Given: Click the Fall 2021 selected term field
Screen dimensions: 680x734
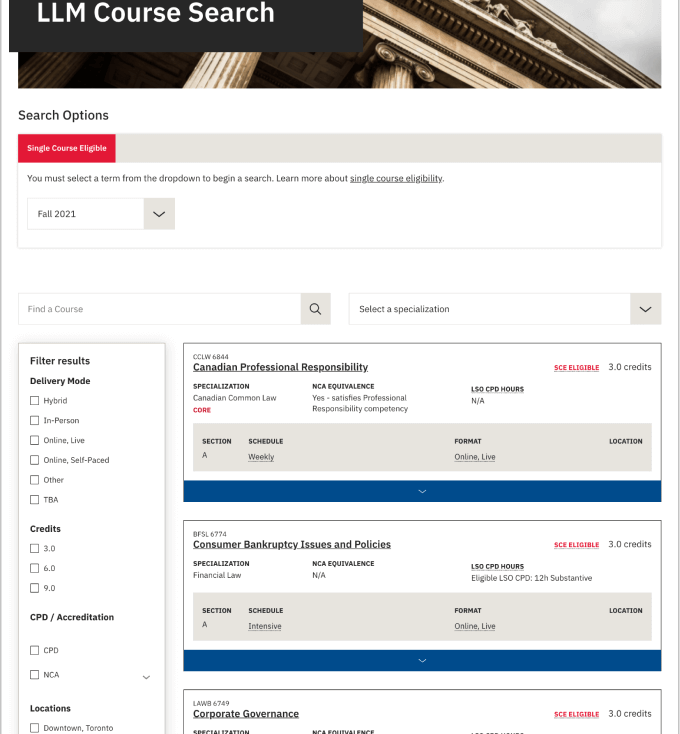Looking at the screenshot, I should [86, 214].
